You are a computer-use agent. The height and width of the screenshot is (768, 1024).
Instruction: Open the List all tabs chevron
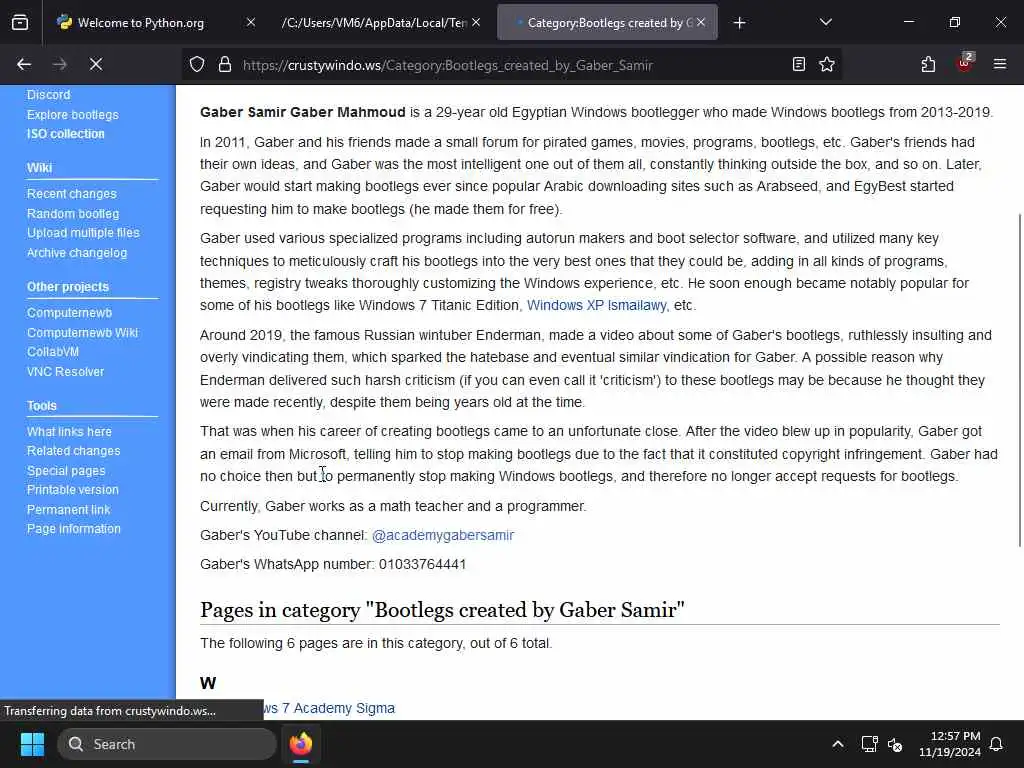826,22
